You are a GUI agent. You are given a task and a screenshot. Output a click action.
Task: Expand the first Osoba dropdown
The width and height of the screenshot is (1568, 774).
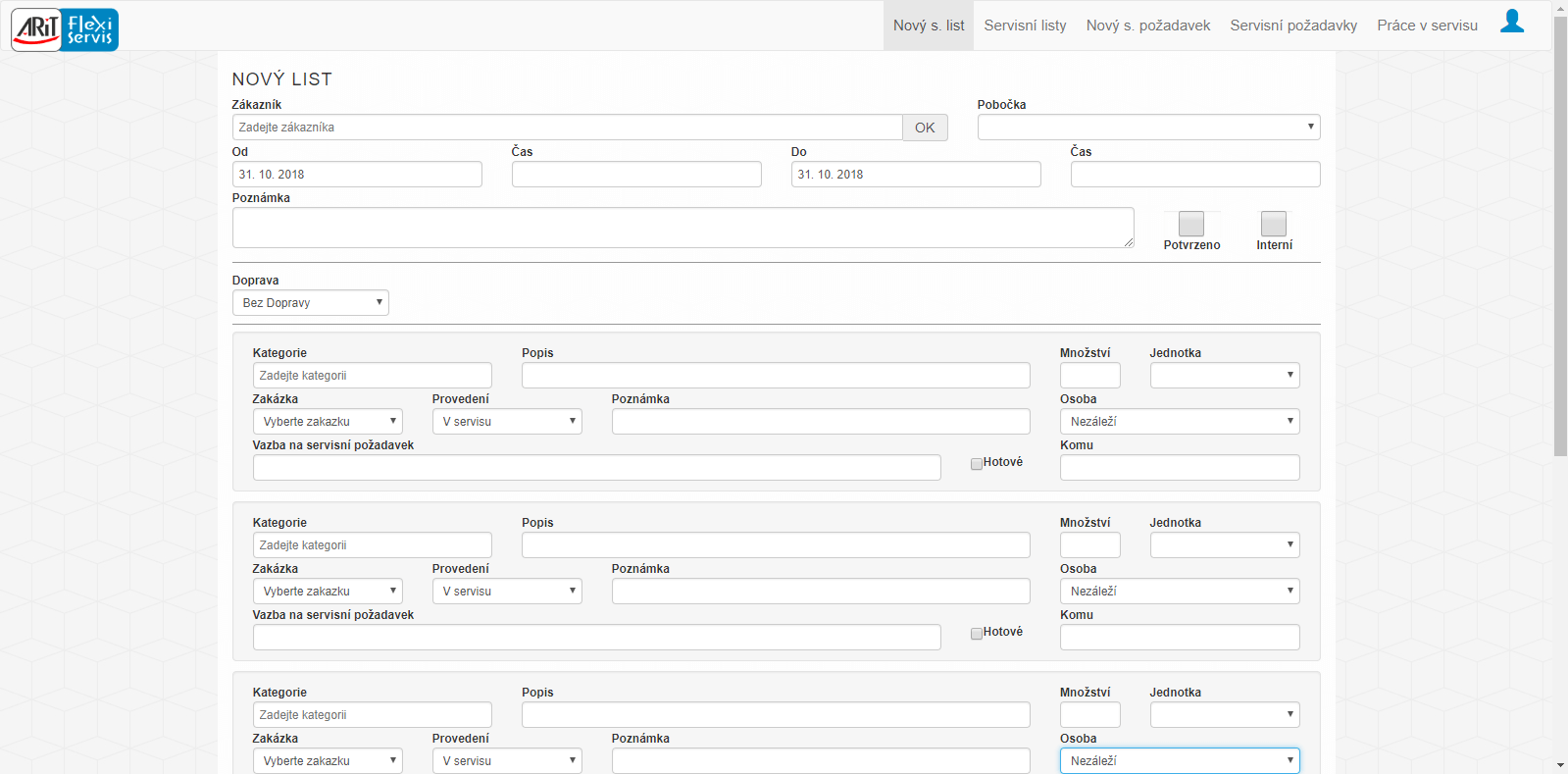click(1179, 422)
